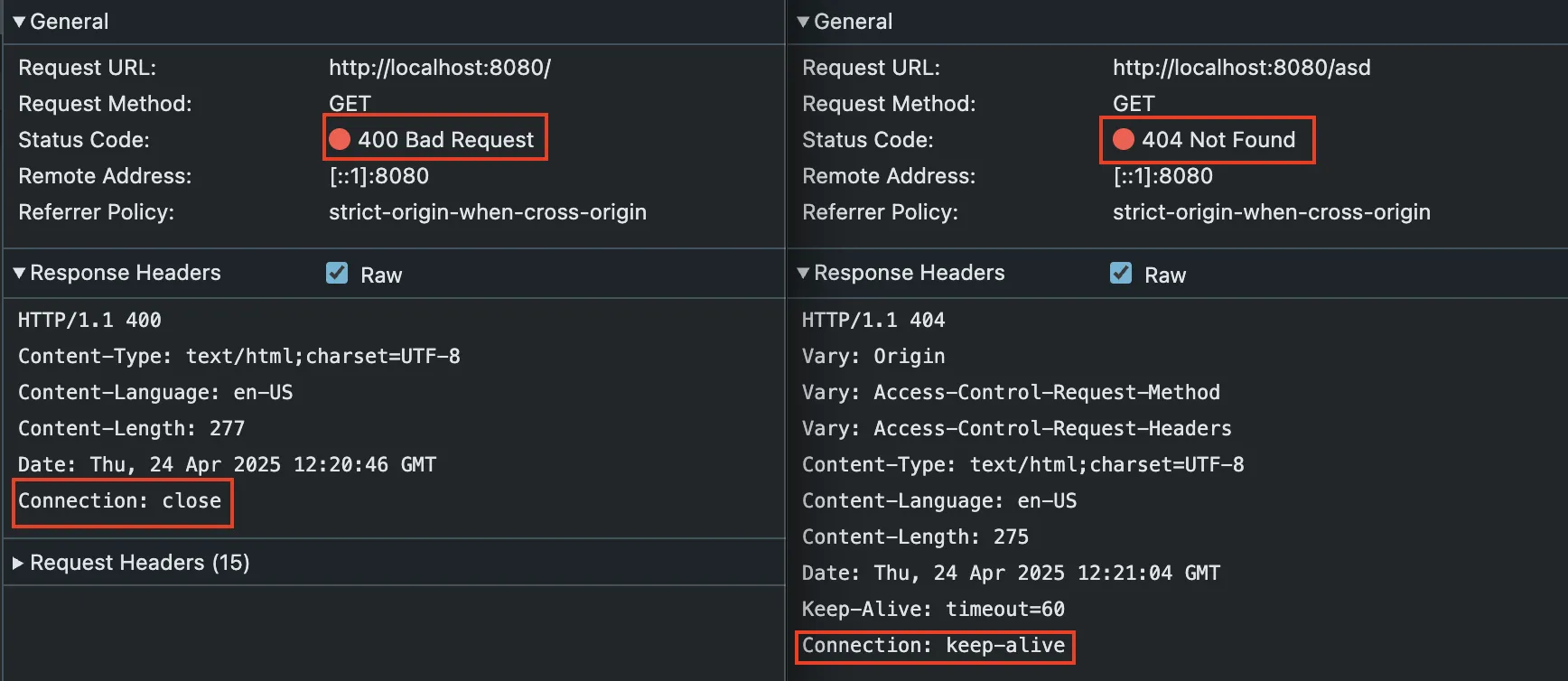Click the Content-Length: 277 header line
The width and height of the screenshot is (1568, 681).
tap(131, 429)
